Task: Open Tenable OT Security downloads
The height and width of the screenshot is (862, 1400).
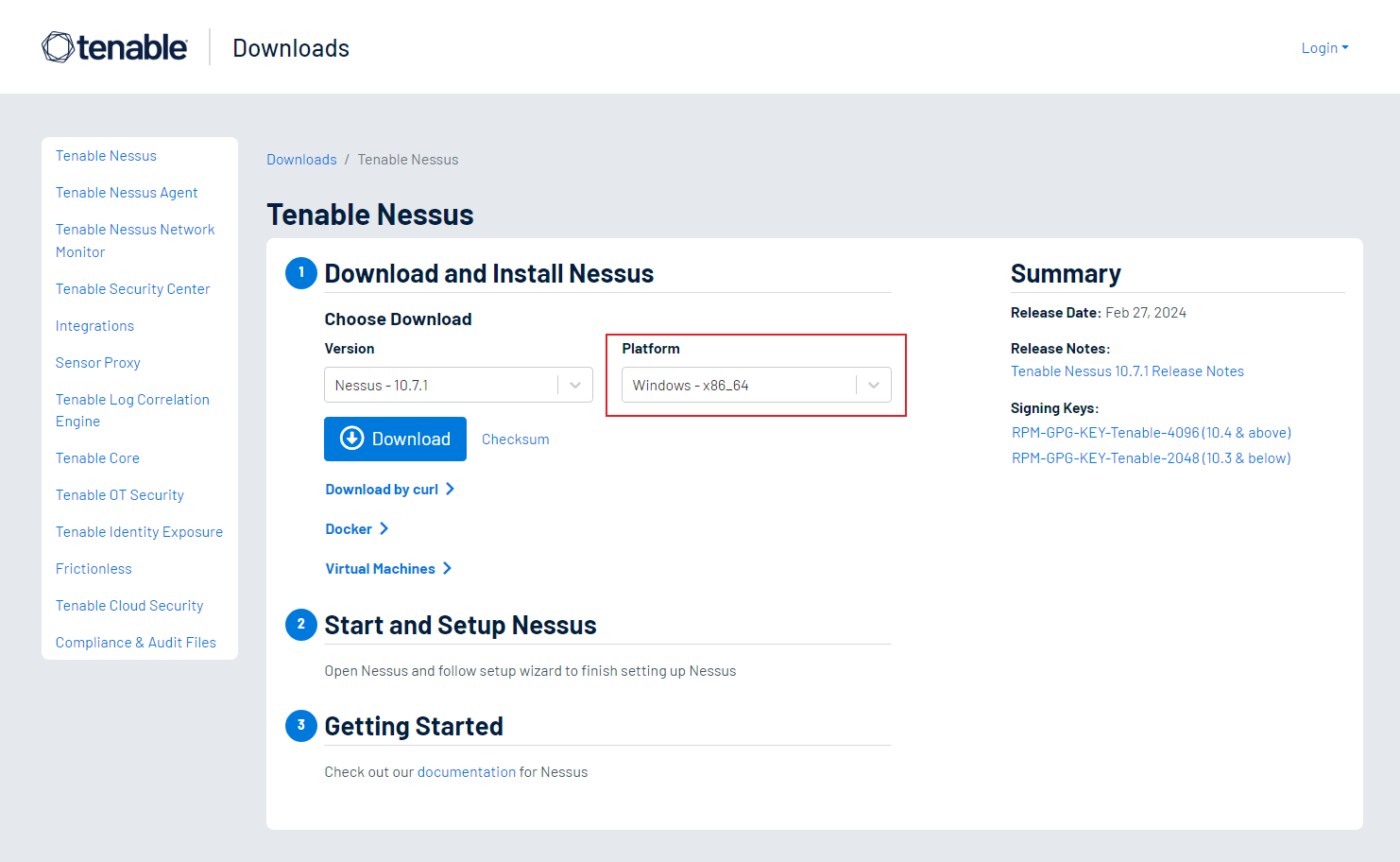Action: tap(119, 495)
